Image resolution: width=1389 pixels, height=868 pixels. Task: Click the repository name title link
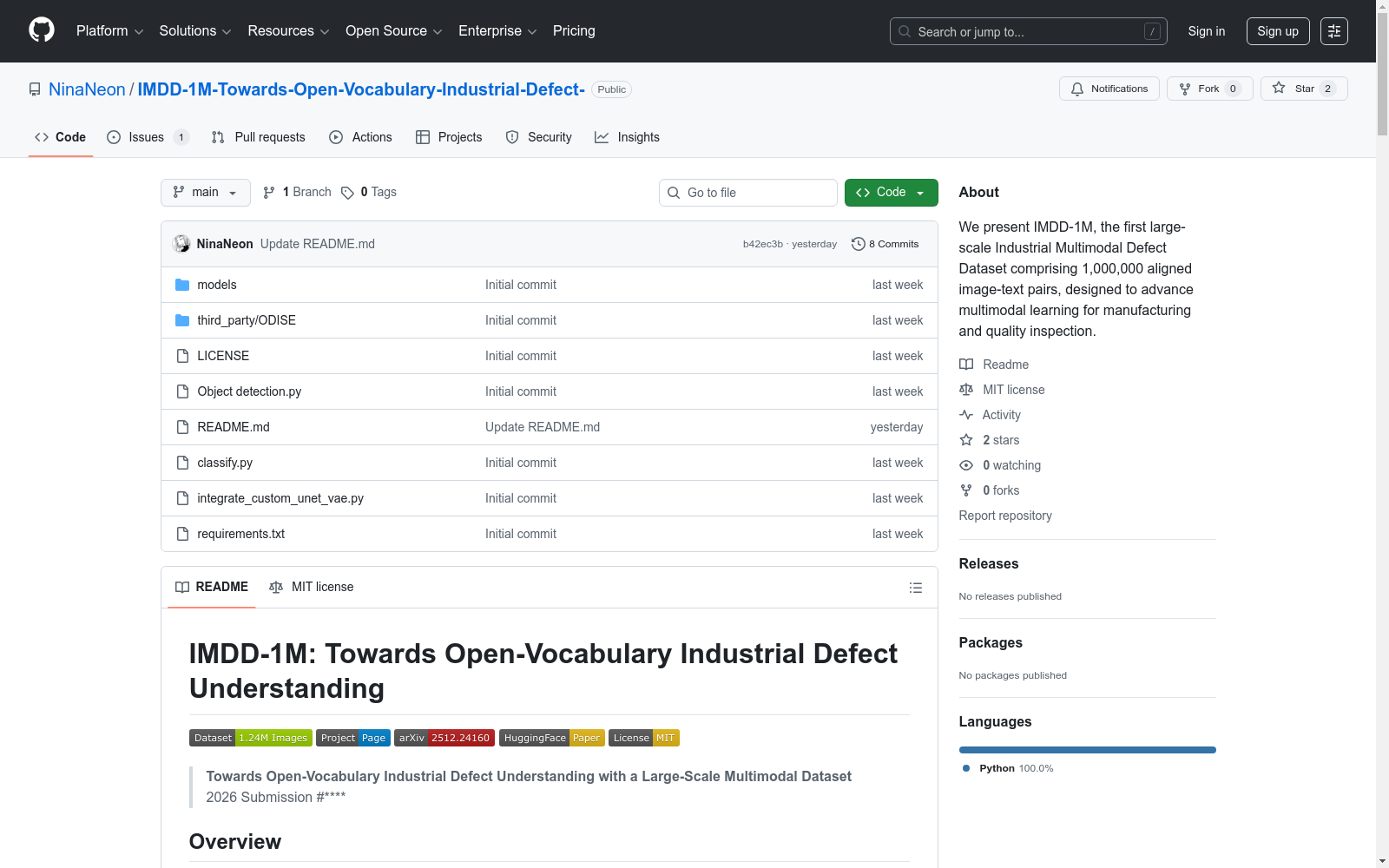[x=361, y=89]
